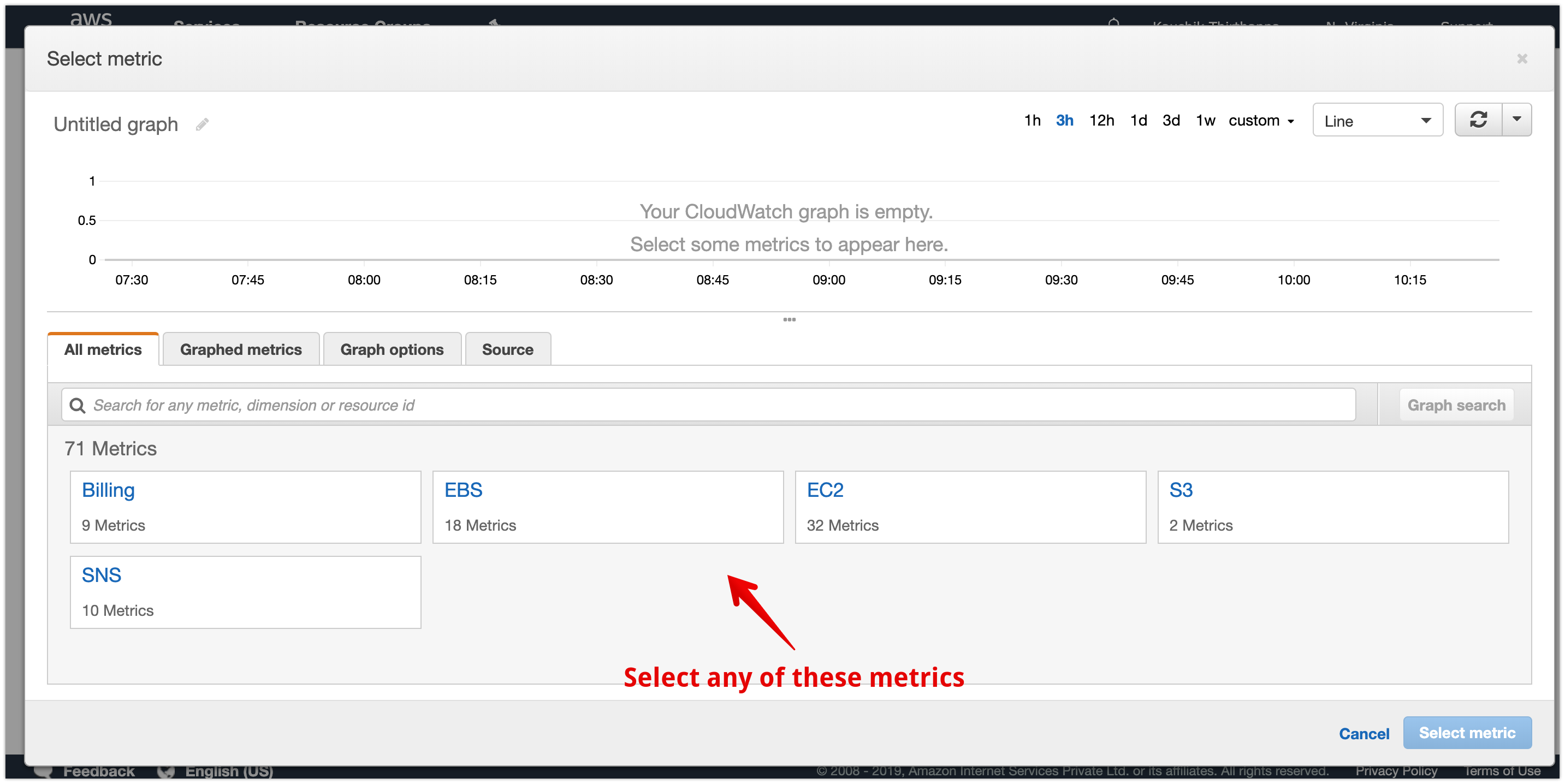The width and height of the screenshot is (1565, 784).
Task: Set time range to 1w
Action: coord(1205,121)
